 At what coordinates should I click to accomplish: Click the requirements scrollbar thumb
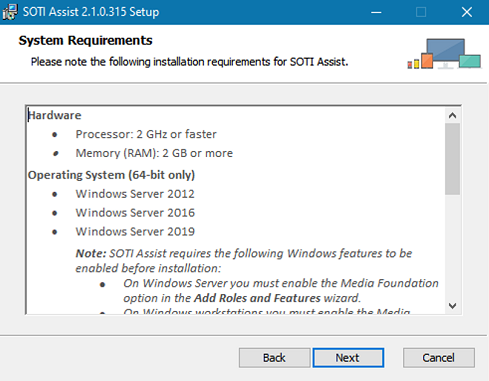(452, 159)
